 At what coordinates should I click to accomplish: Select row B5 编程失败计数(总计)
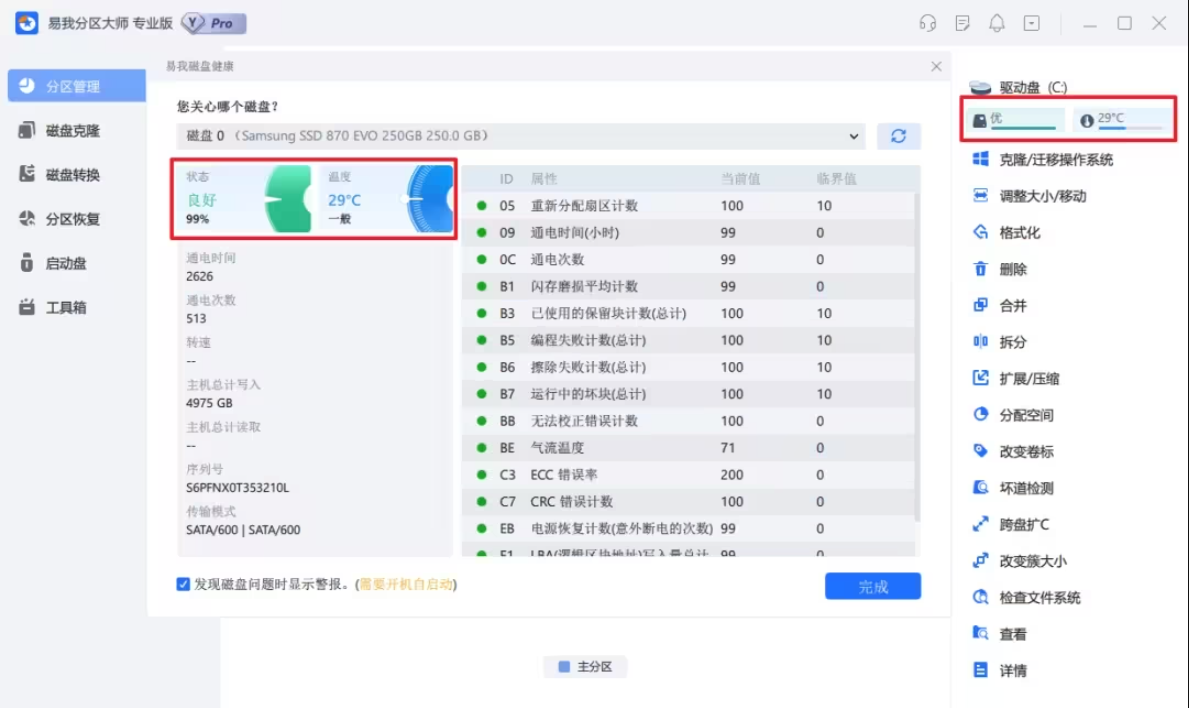click(689, 340)
